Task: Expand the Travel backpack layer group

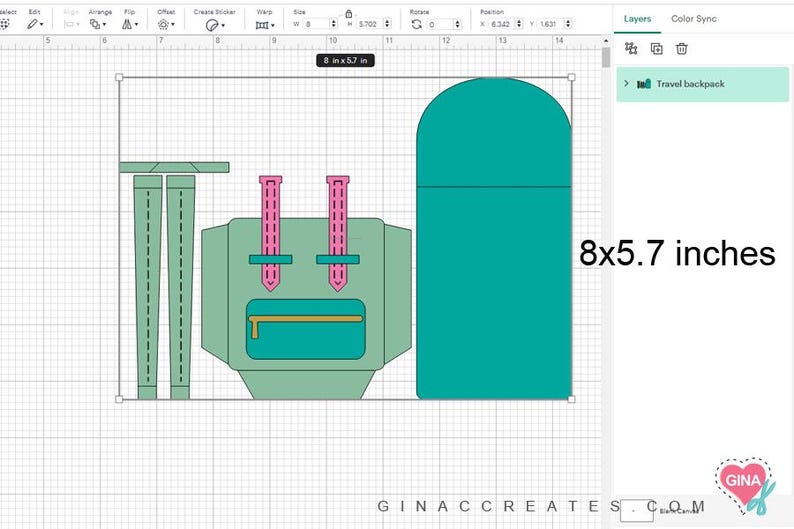Action: click(626, 84)
